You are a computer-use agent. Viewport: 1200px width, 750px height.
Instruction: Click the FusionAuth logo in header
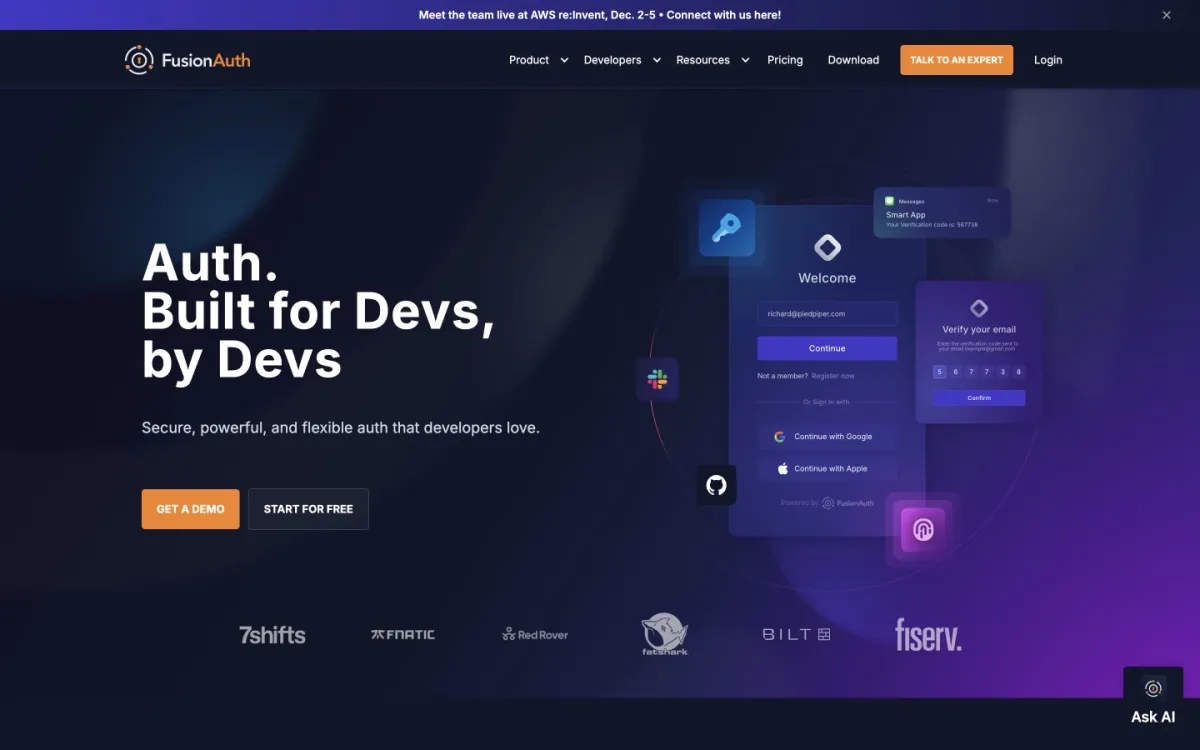(187, 60)
